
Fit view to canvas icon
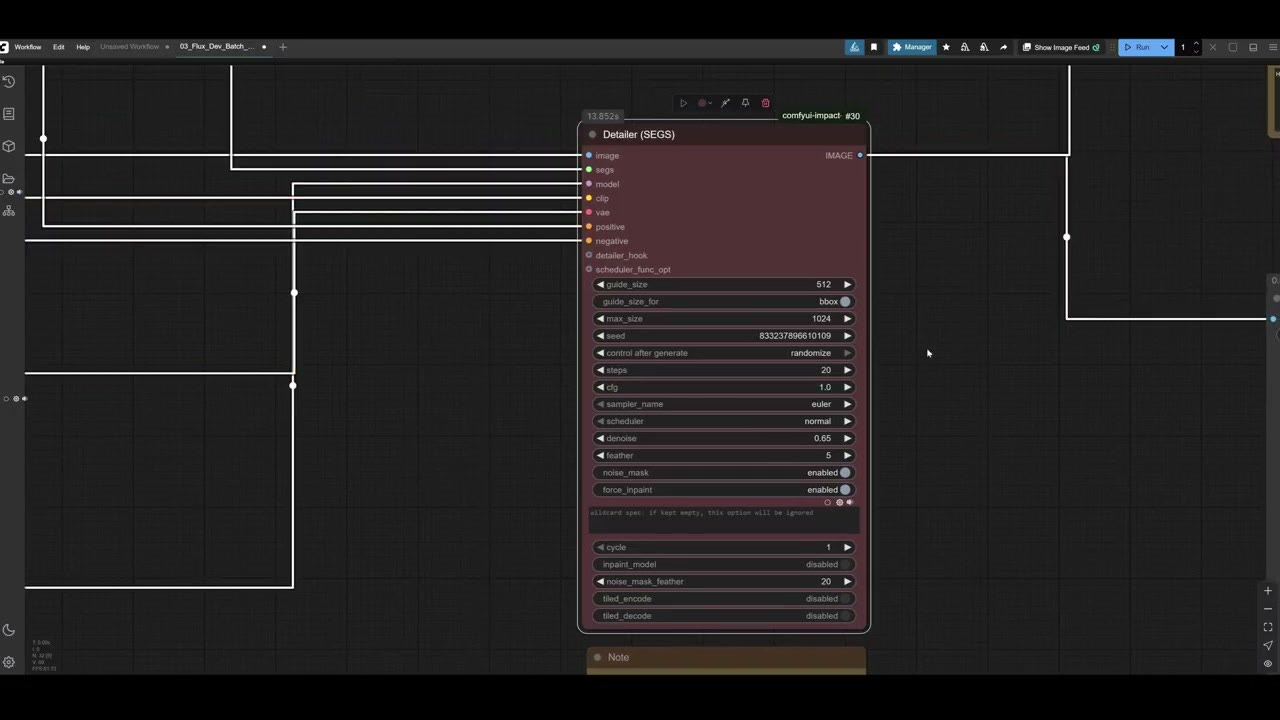click(x=1268, y=627)
